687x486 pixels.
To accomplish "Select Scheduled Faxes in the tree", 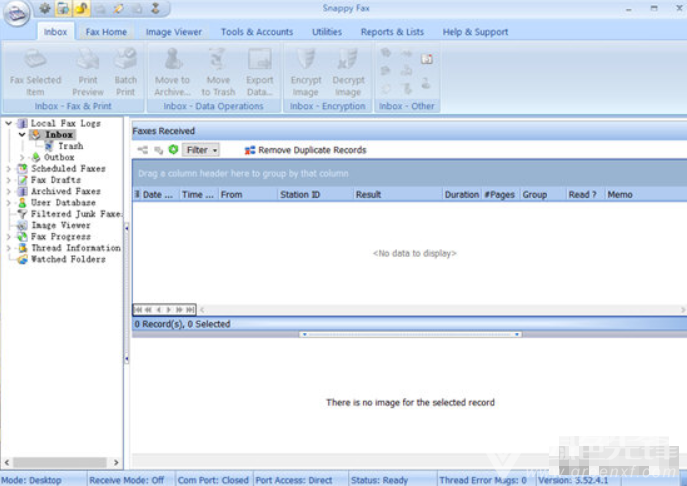I will [x=68, y=168].
